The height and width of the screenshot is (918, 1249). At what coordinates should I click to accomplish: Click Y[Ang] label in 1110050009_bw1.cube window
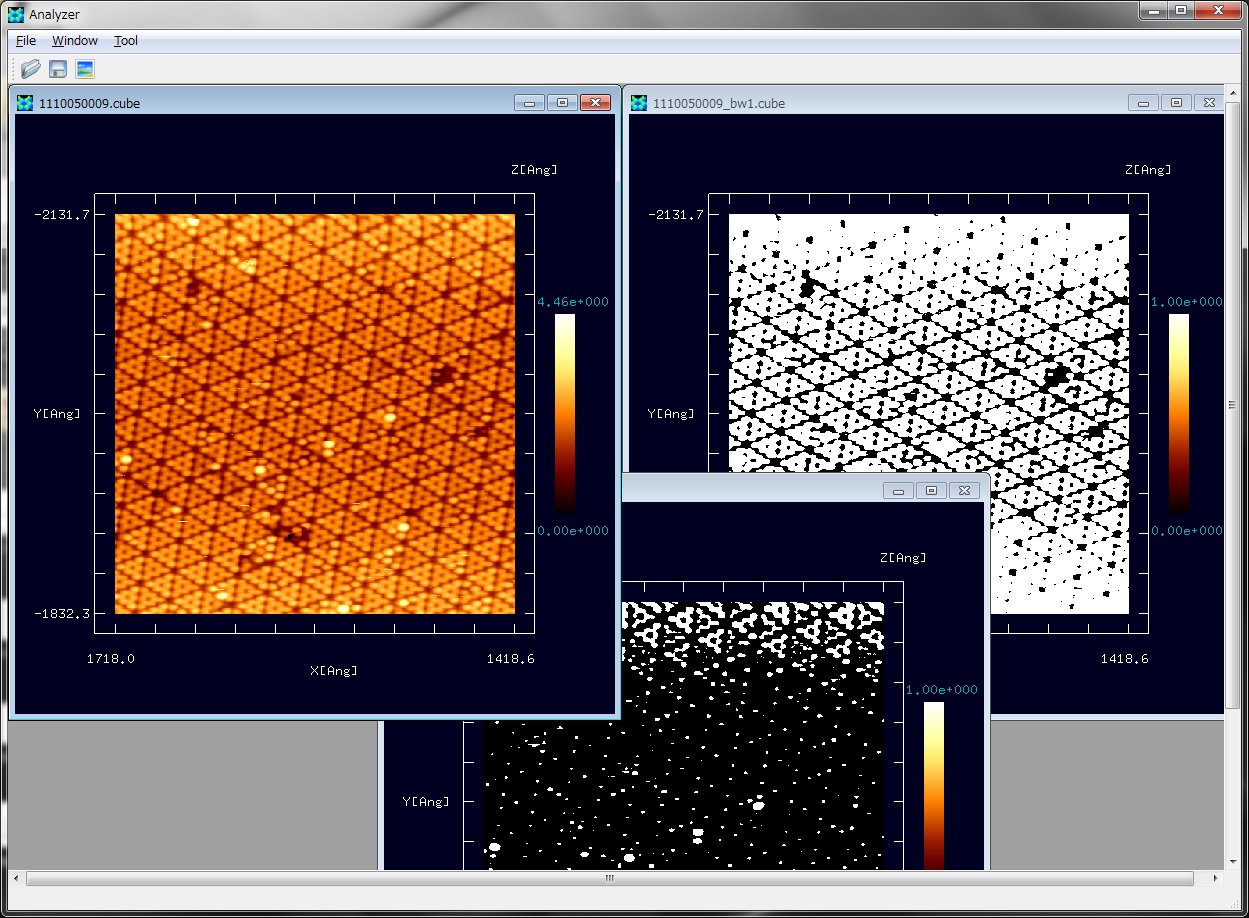tap(670, 413)
